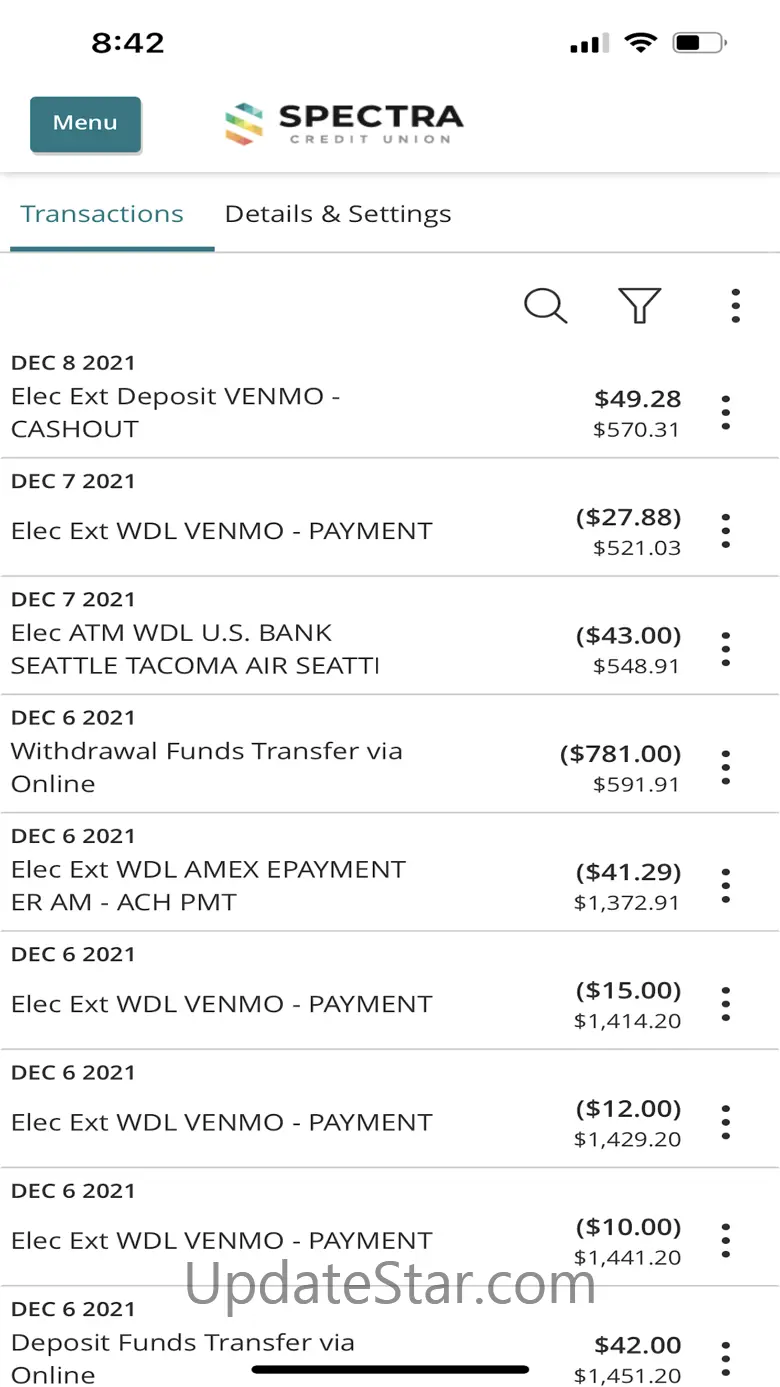Viewport: 780px width, 1387px height.
Task: Open the Deposit Funds Transfer $42.00 entry
Action: 390,1338
